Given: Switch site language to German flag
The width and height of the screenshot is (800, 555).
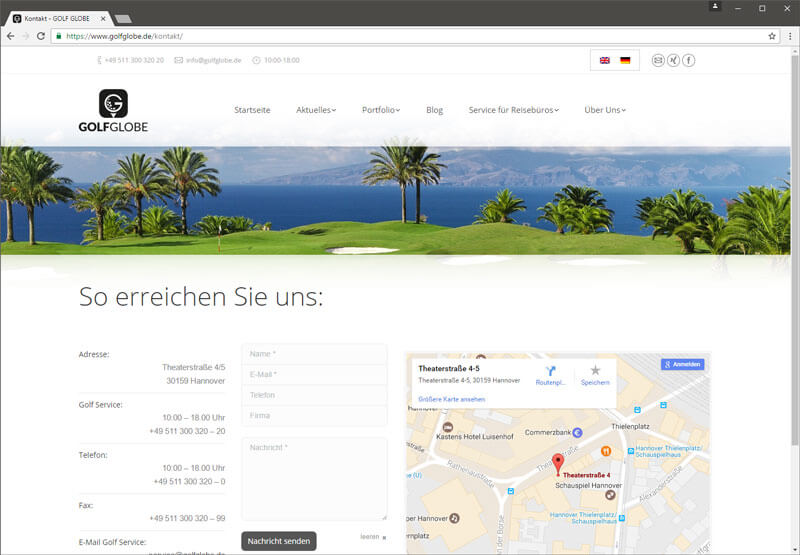Looking at the screenshot, I should 625,60.
